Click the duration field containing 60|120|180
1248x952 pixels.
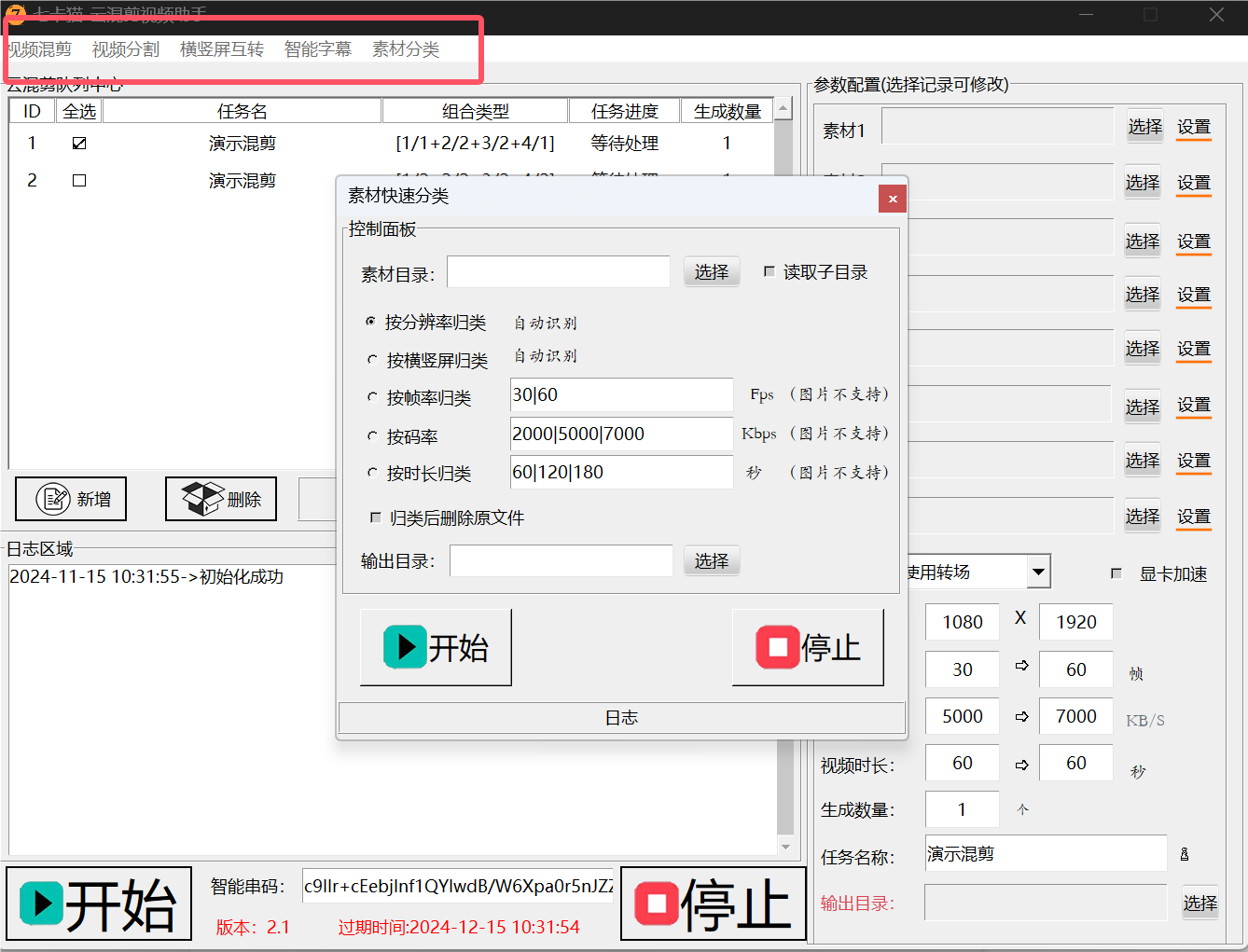coord(622,472)
